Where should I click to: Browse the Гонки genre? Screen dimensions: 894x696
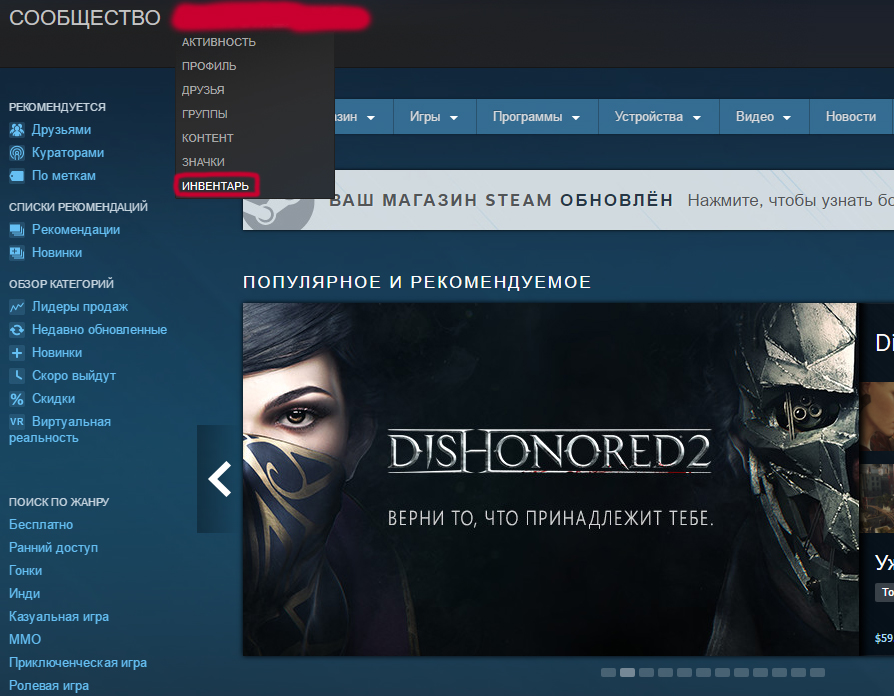pos(26,571)
